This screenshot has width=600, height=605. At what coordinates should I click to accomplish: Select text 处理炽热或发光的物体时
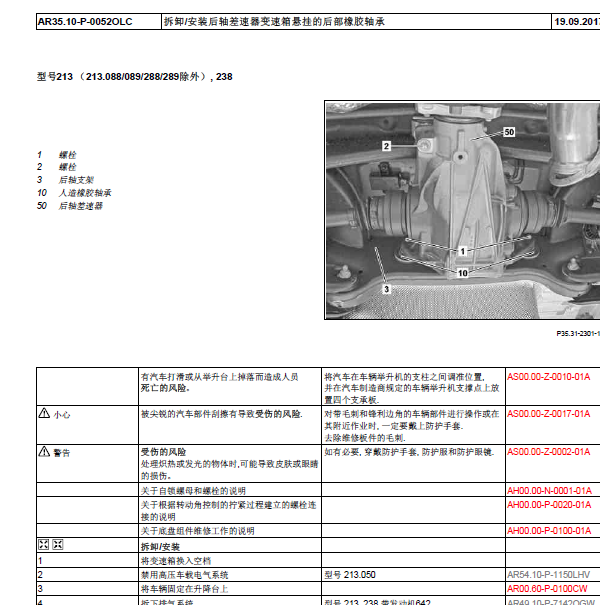(189, 464)
